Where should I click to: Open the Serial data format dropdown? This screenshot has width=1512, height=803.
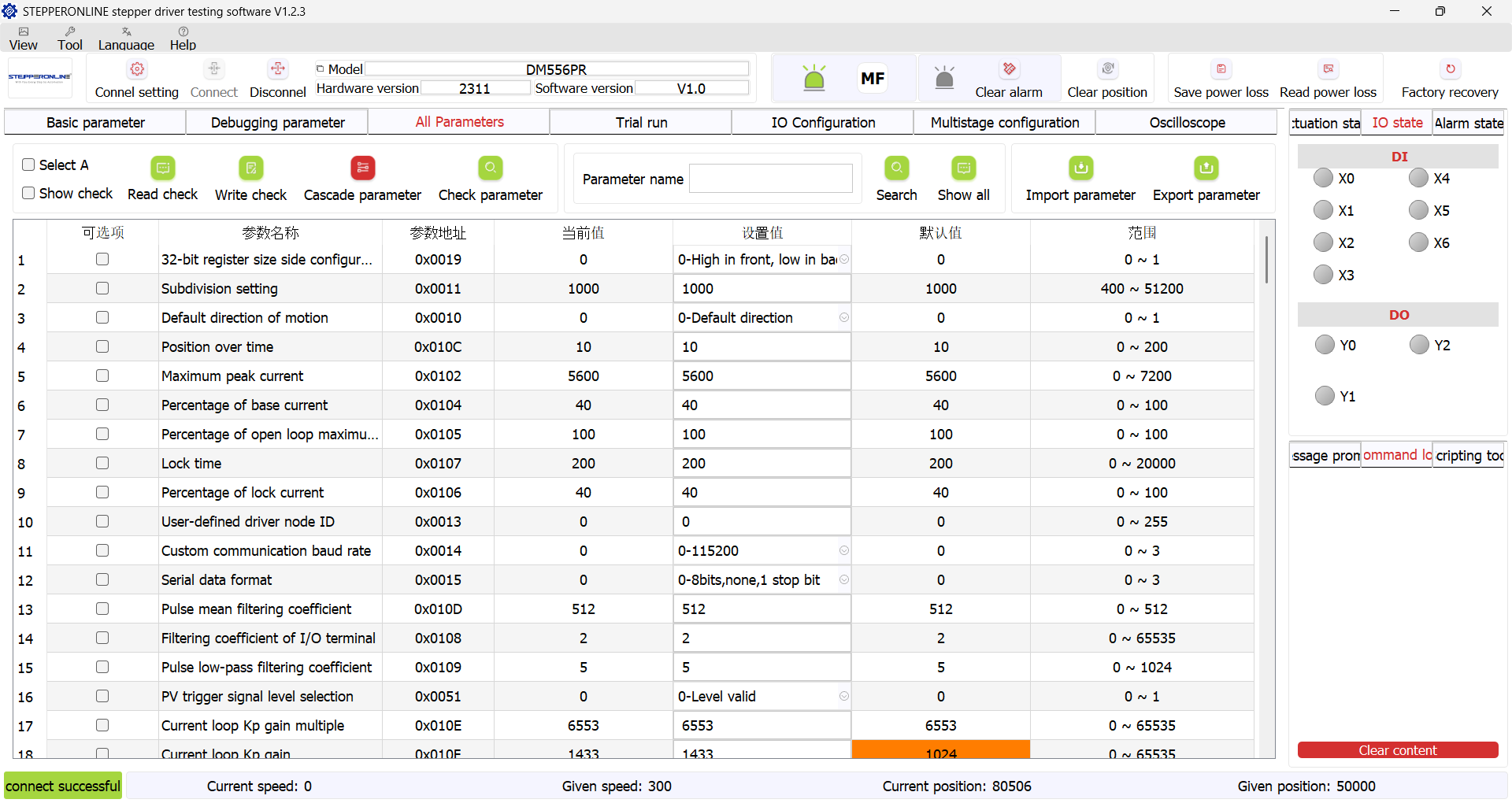click(x=843, y=579)
